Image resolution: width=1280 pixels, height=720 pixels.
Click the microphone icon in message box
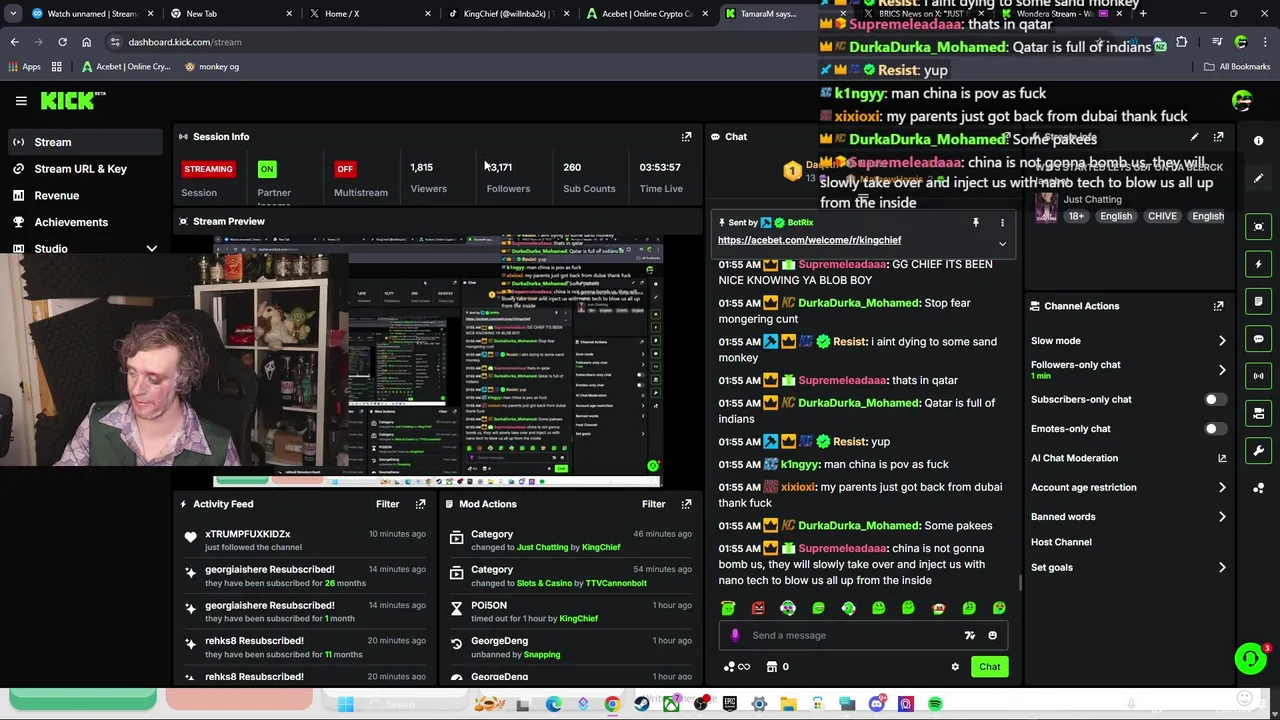(x=735, y=635)
